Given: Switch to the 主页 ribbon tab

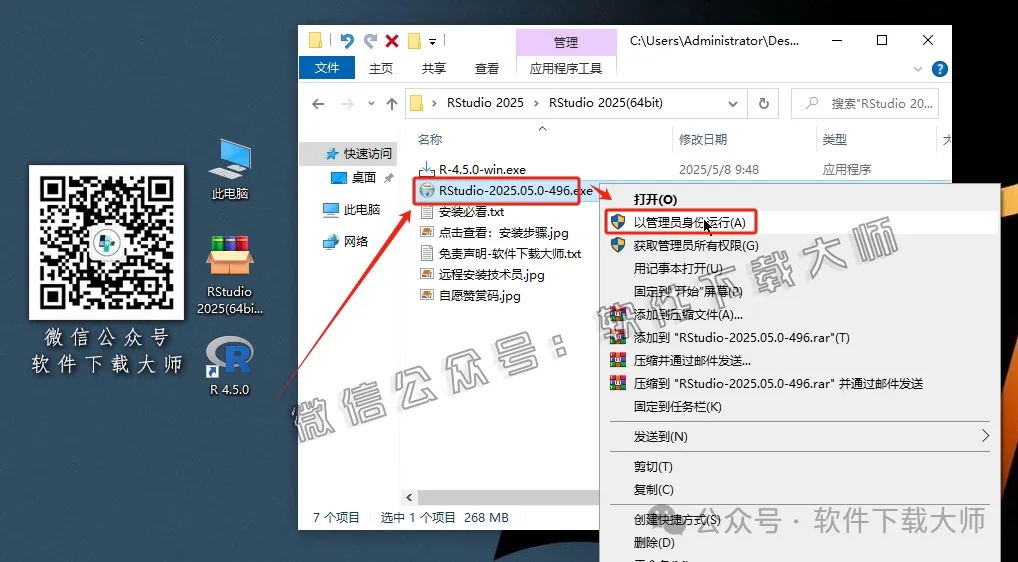Looking at the screenshot, I should 380,68.
